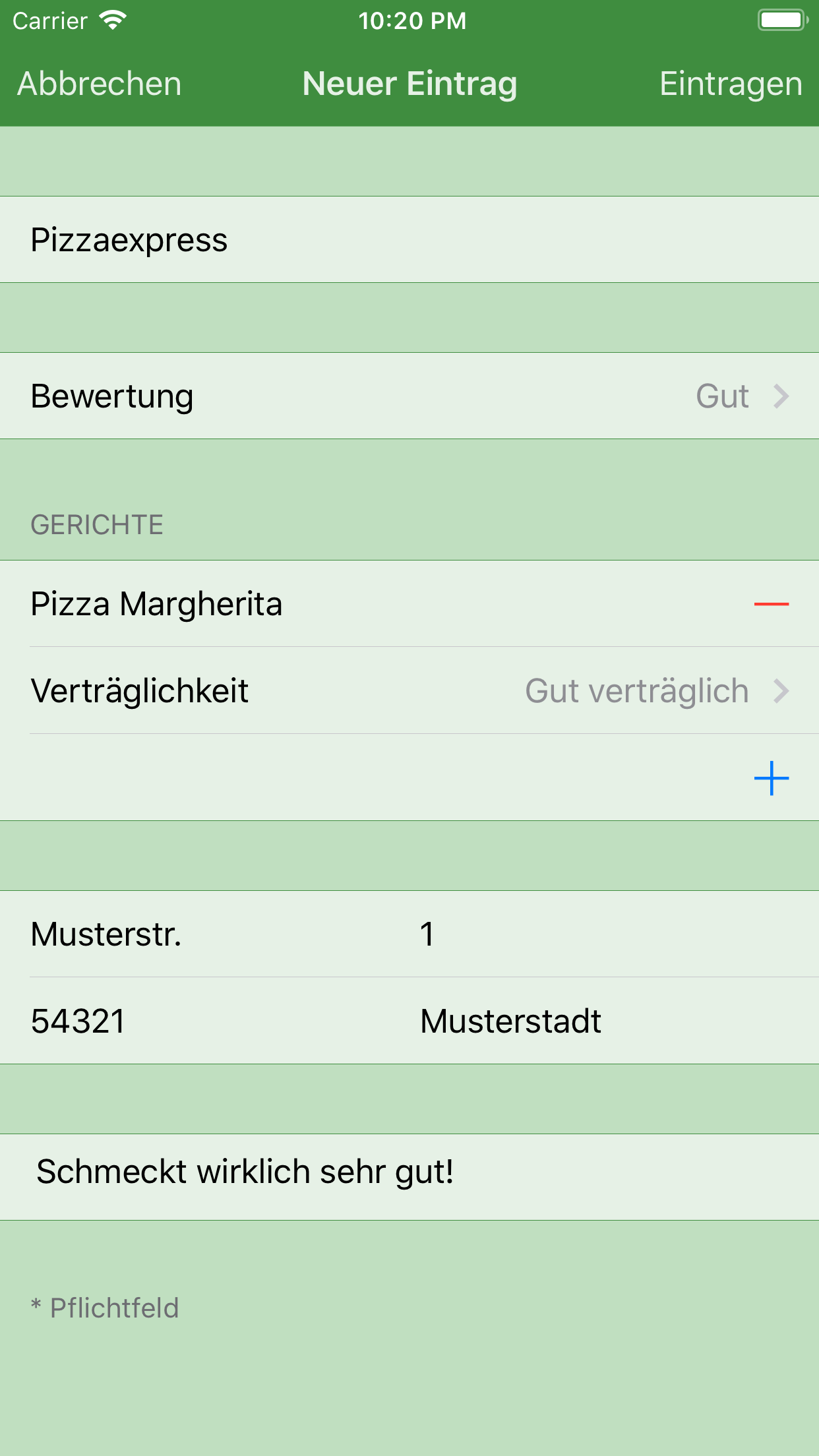
Task: Change the Gut verträglich value
Action: point(636,691)
